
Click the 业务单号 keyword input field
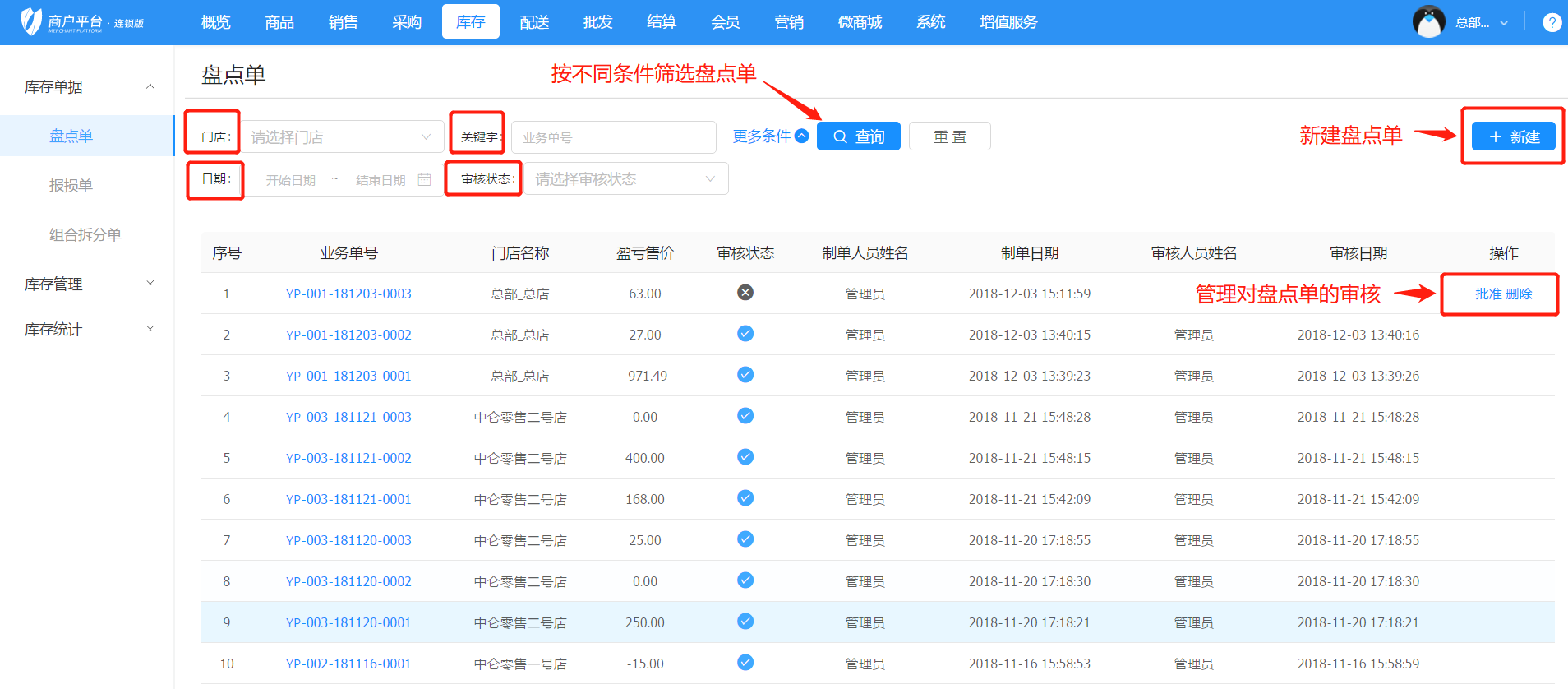coord(613,137)
